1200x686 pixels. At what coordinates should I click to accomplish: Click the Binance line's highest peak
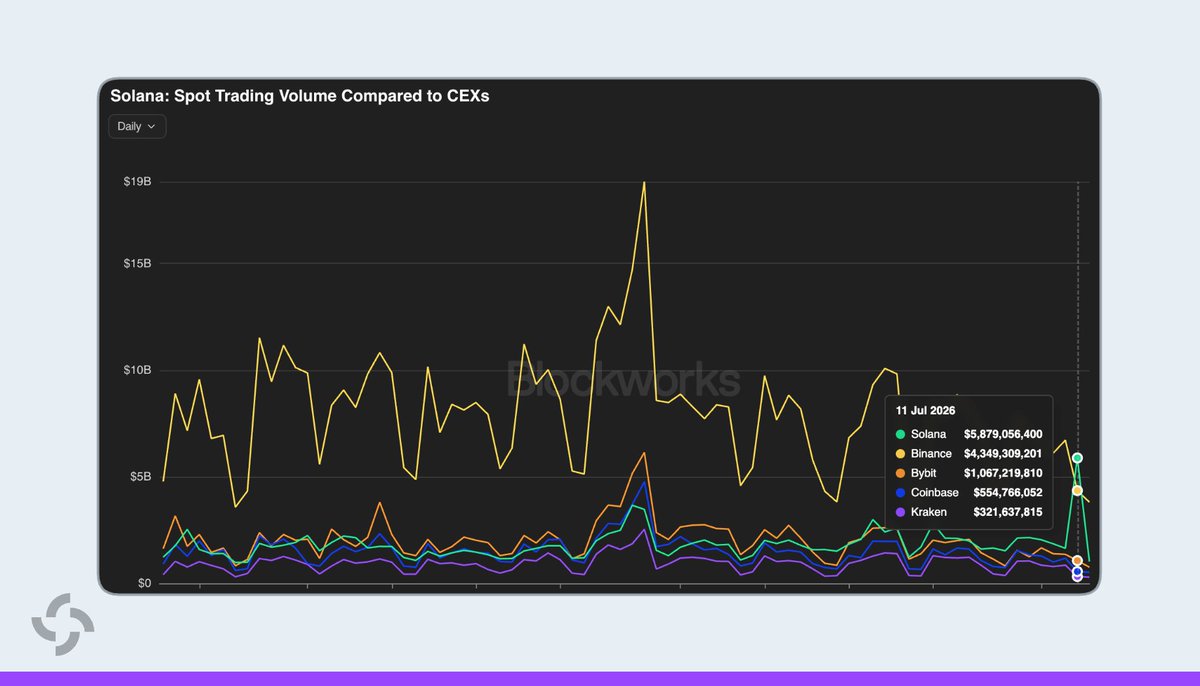[x=644, y=183]
